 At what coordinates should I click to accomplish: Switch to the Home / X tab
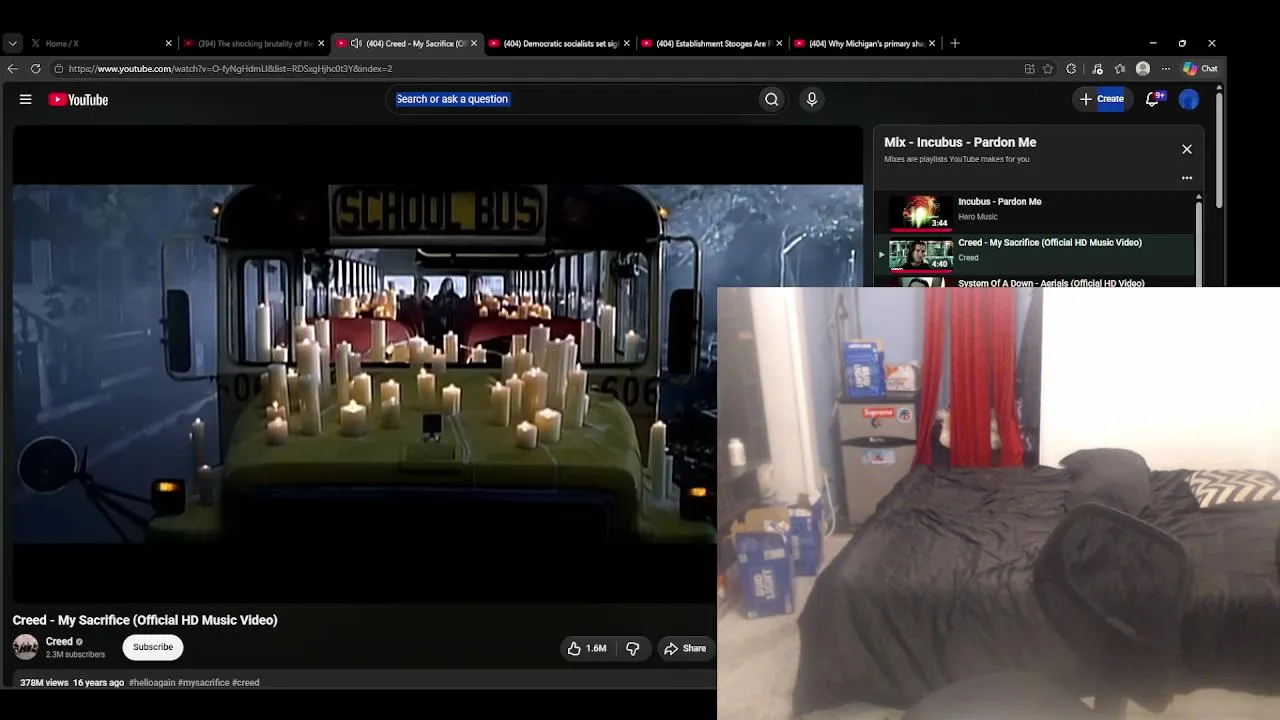(100, 43)
